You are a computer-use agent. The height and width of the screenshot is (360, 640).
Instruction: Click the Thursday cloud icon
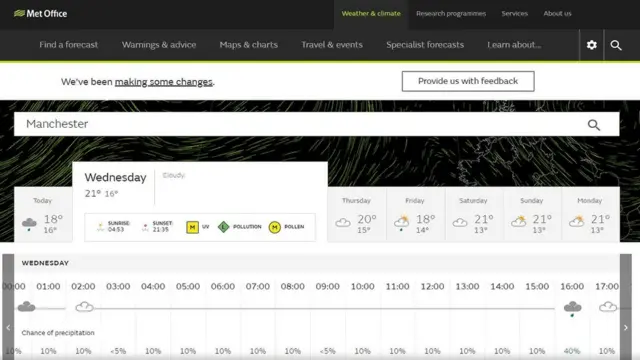point(343,223)
